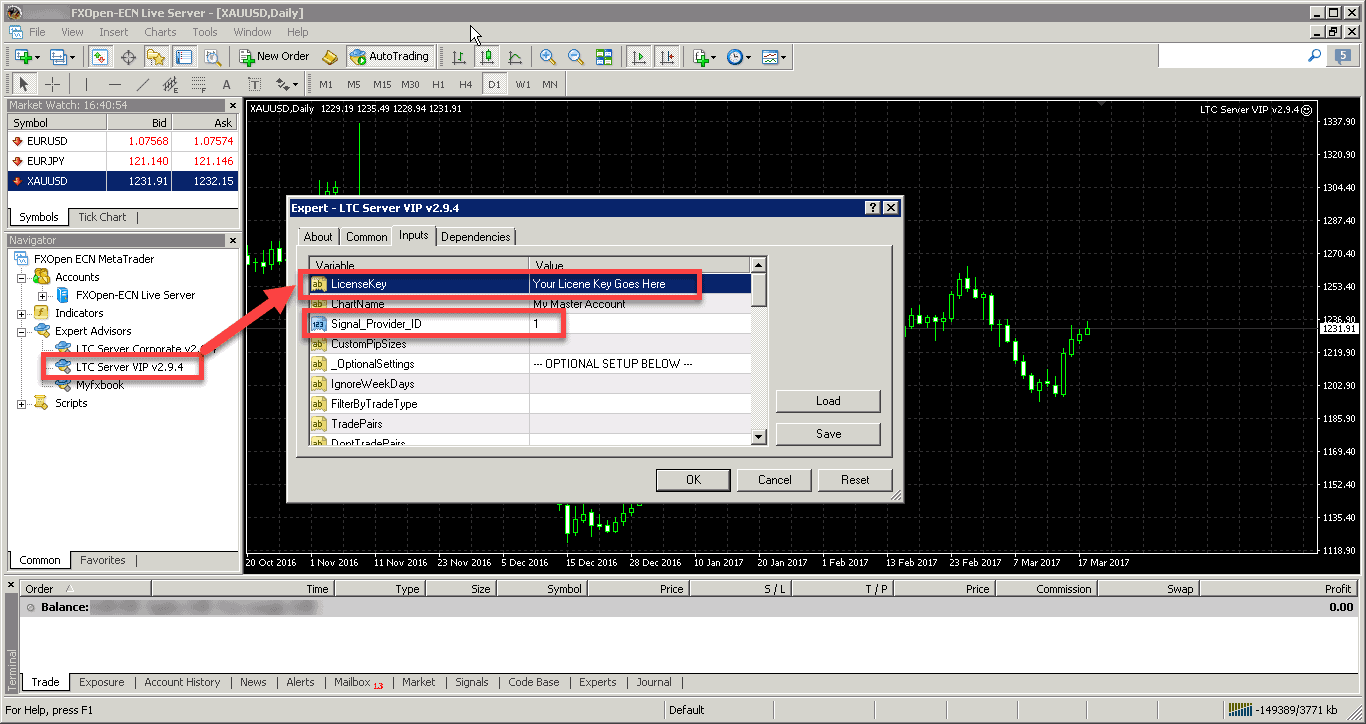Image resolution: width=1366 pixels, height=724 pixels.
Task: Click the zoom out magnifier icon
Action: [575, 57]
